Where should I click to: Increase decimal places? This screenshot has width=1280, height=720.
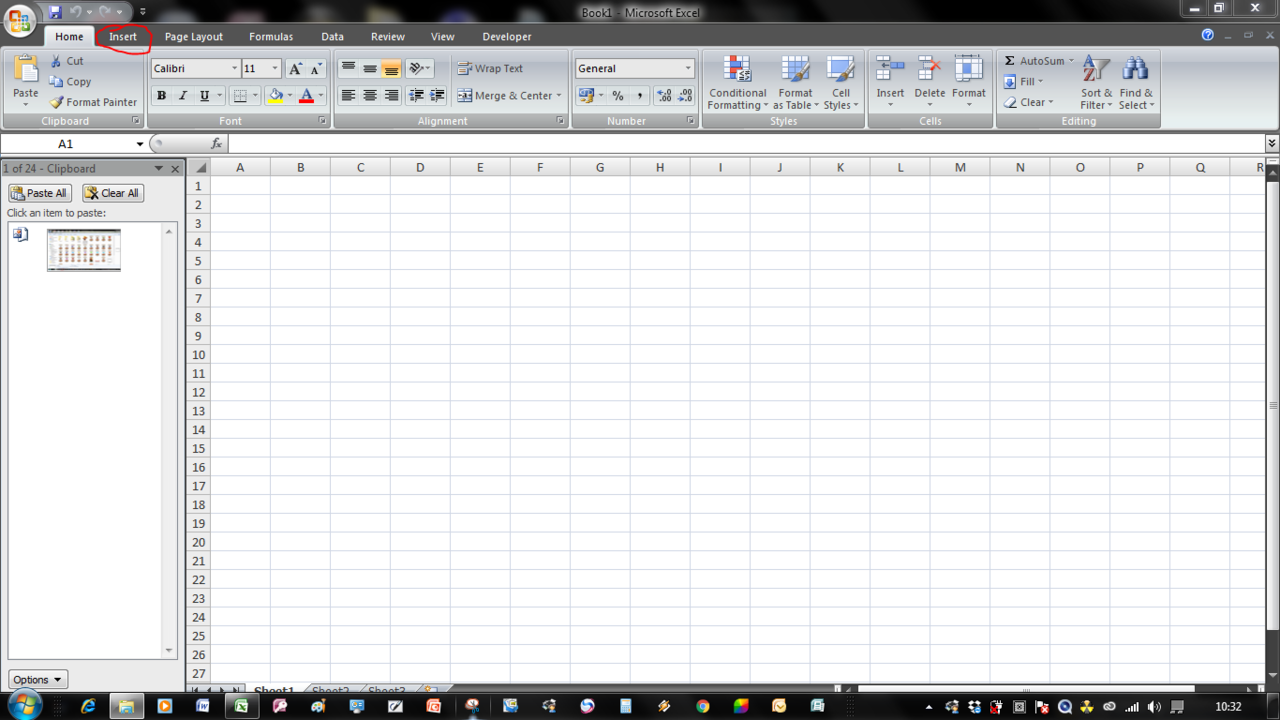click(664, 96)
